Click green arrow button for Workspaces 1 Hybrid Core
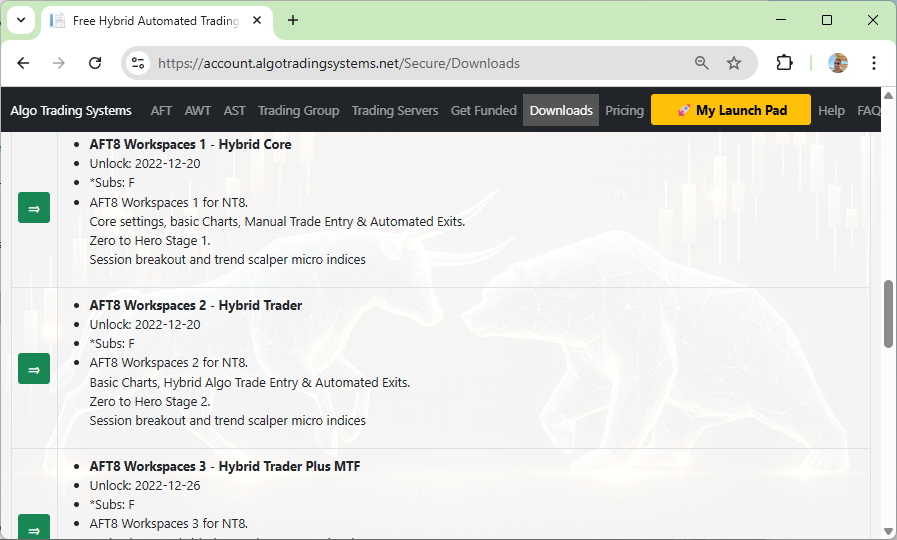This screenshot has width=897, height=540. (34, 208)
